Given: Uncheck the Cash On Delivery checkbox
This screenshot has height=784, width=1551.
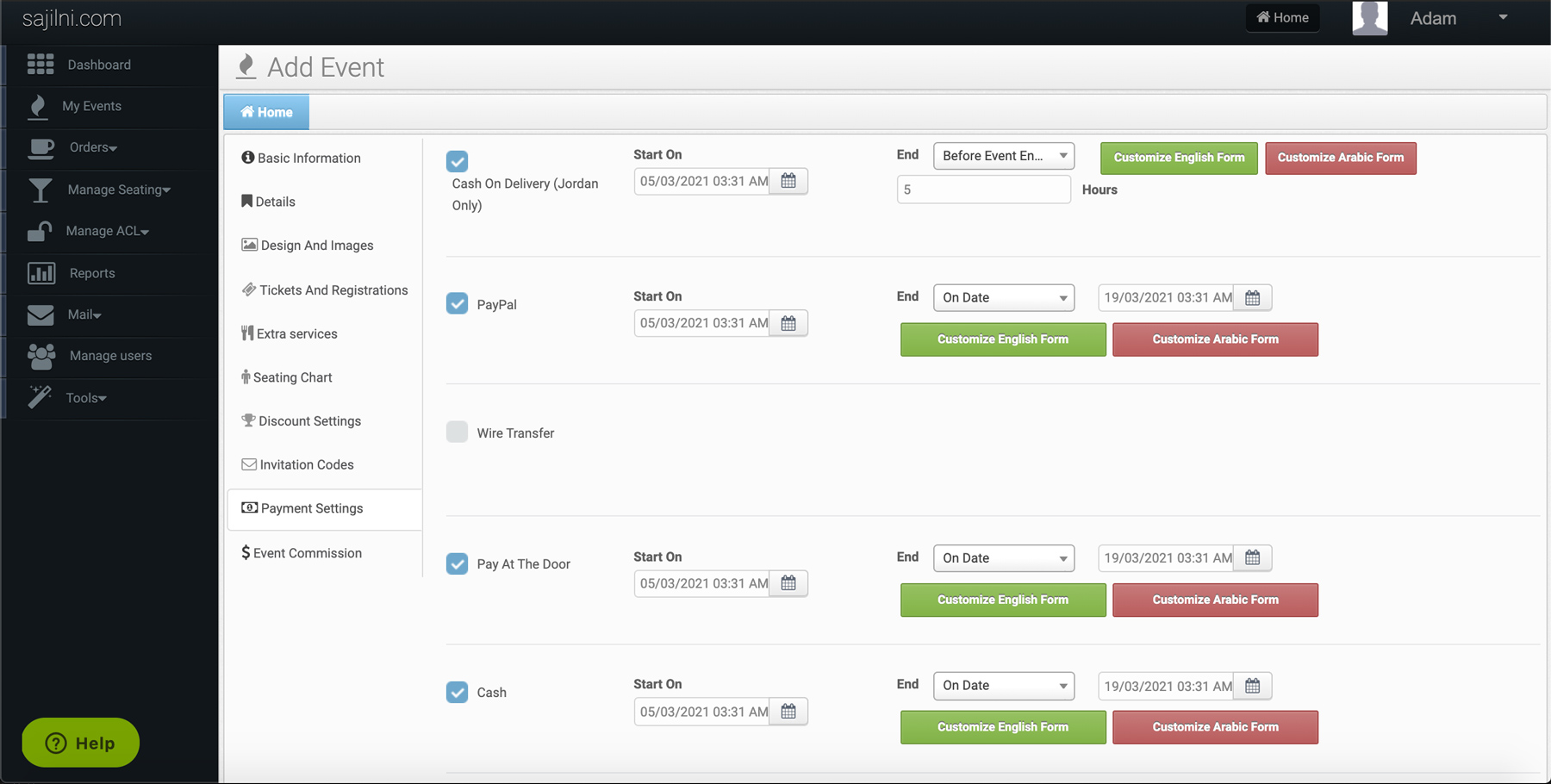Looking at the screenshot, I should tap(457, 161).
